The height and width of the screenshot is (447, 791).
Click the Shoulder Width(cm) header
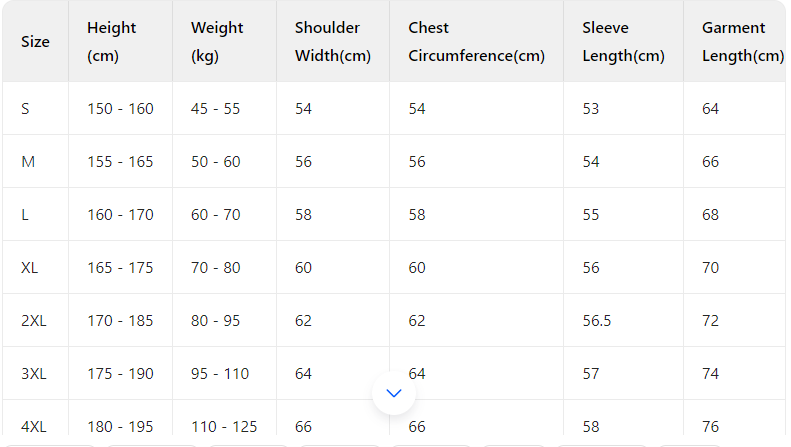pos(332,42)
